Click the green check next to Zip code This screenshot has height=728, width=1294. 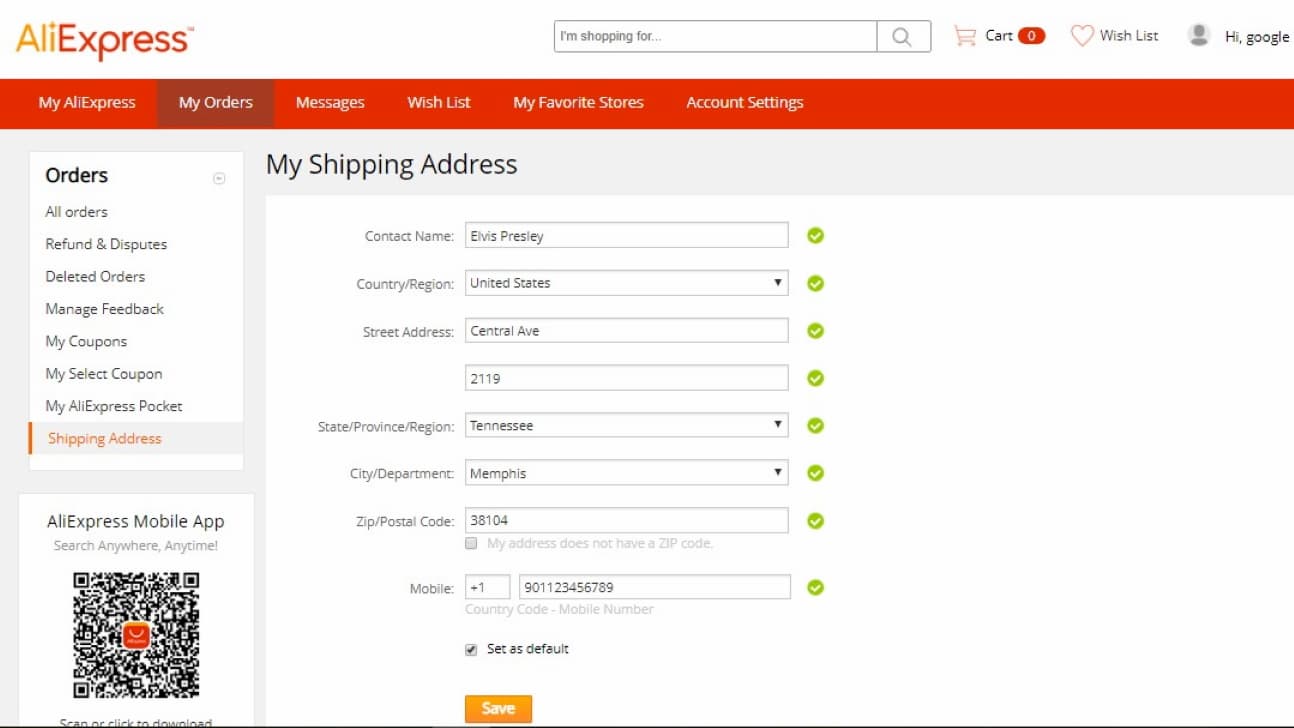coord(816,521)
